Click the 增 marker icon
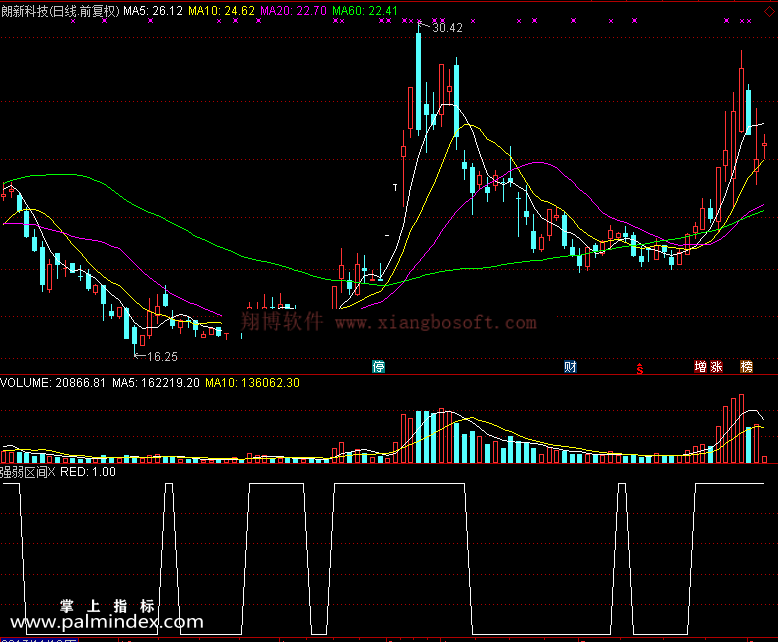The image size is (778, 642). coord(700,367)
